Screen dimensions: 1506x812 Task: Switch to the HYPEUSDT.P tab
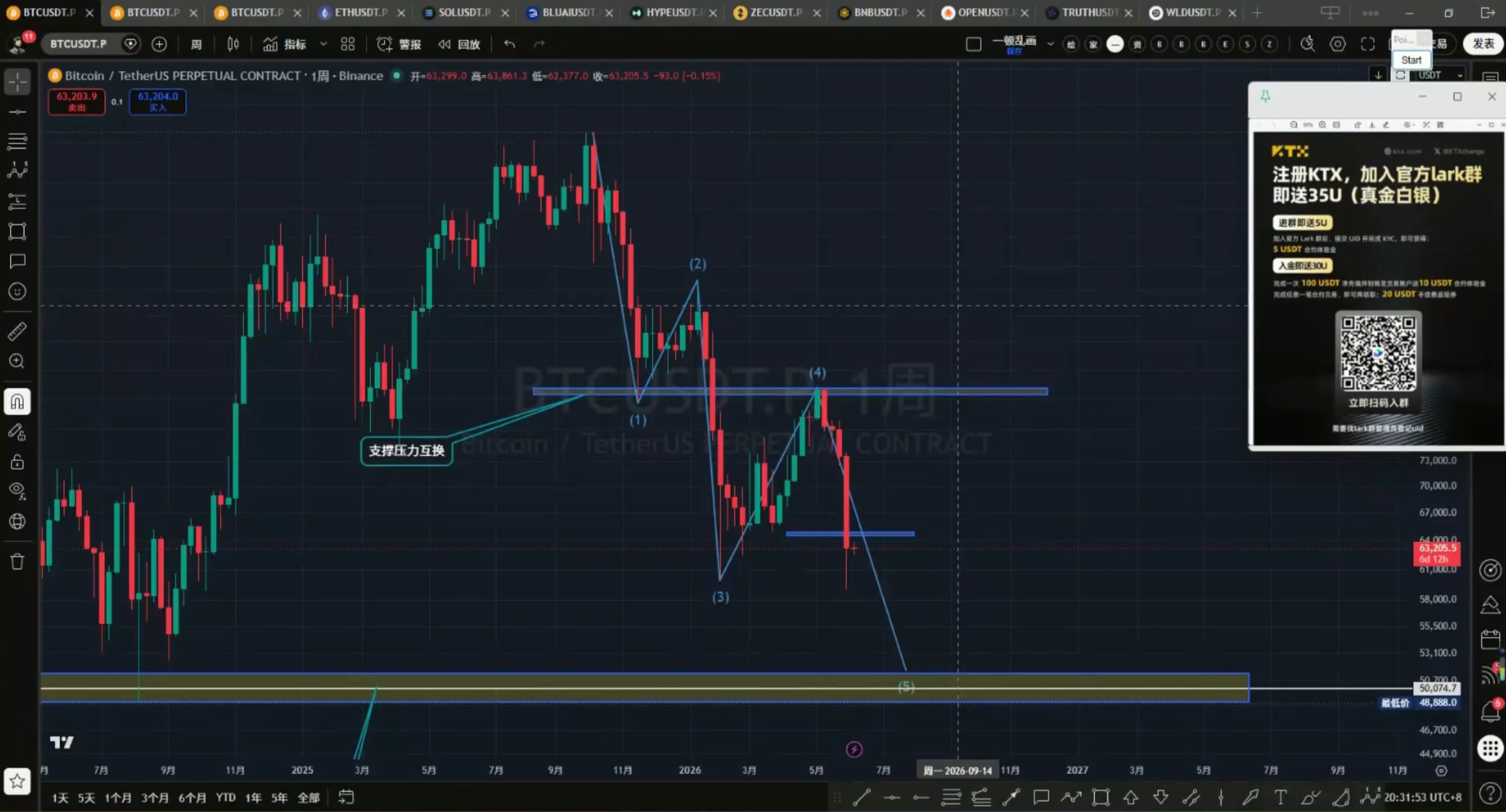coord(674,12)
